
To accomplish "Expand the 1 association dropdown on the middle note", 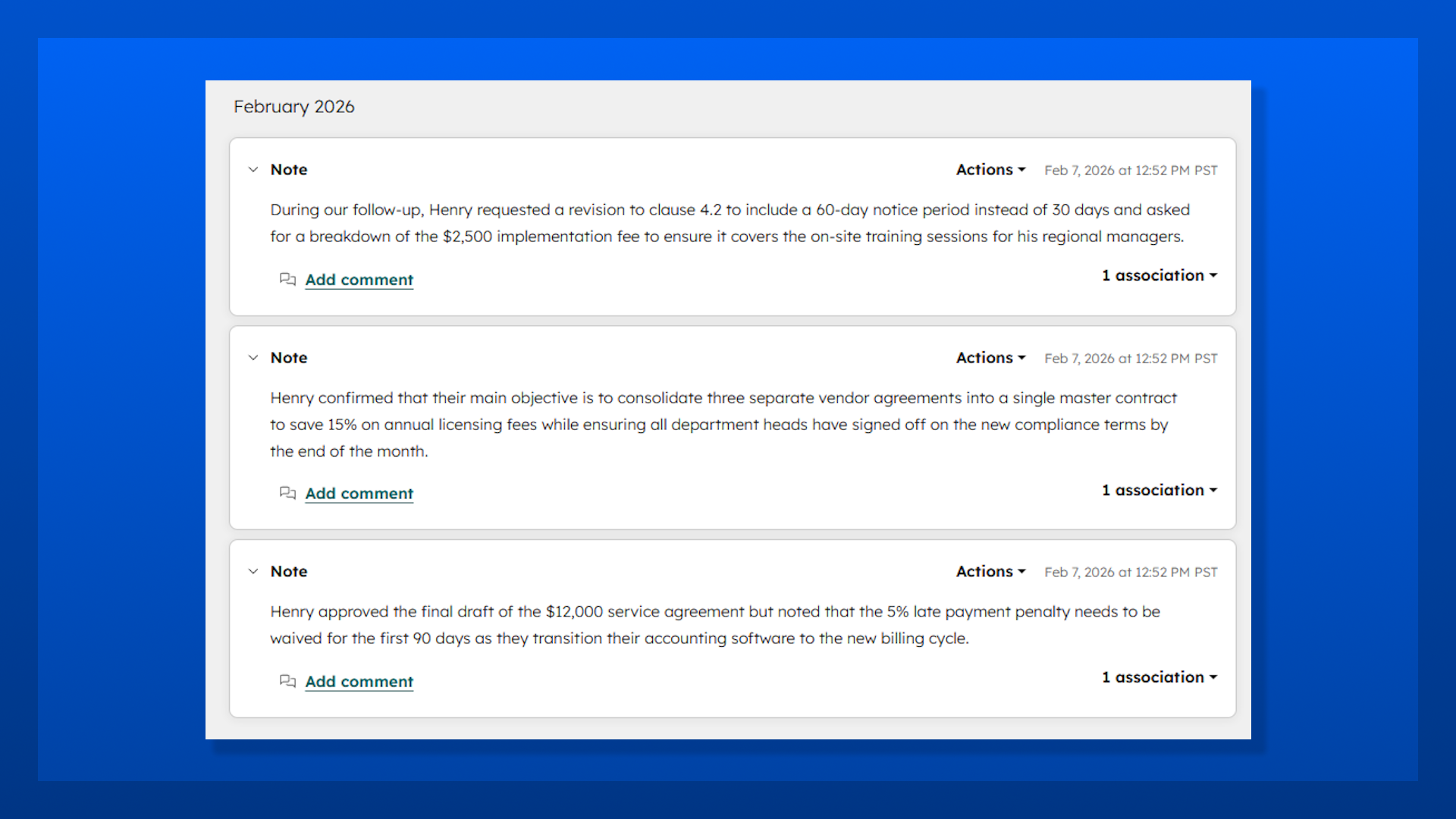I will coord(1153,490).
